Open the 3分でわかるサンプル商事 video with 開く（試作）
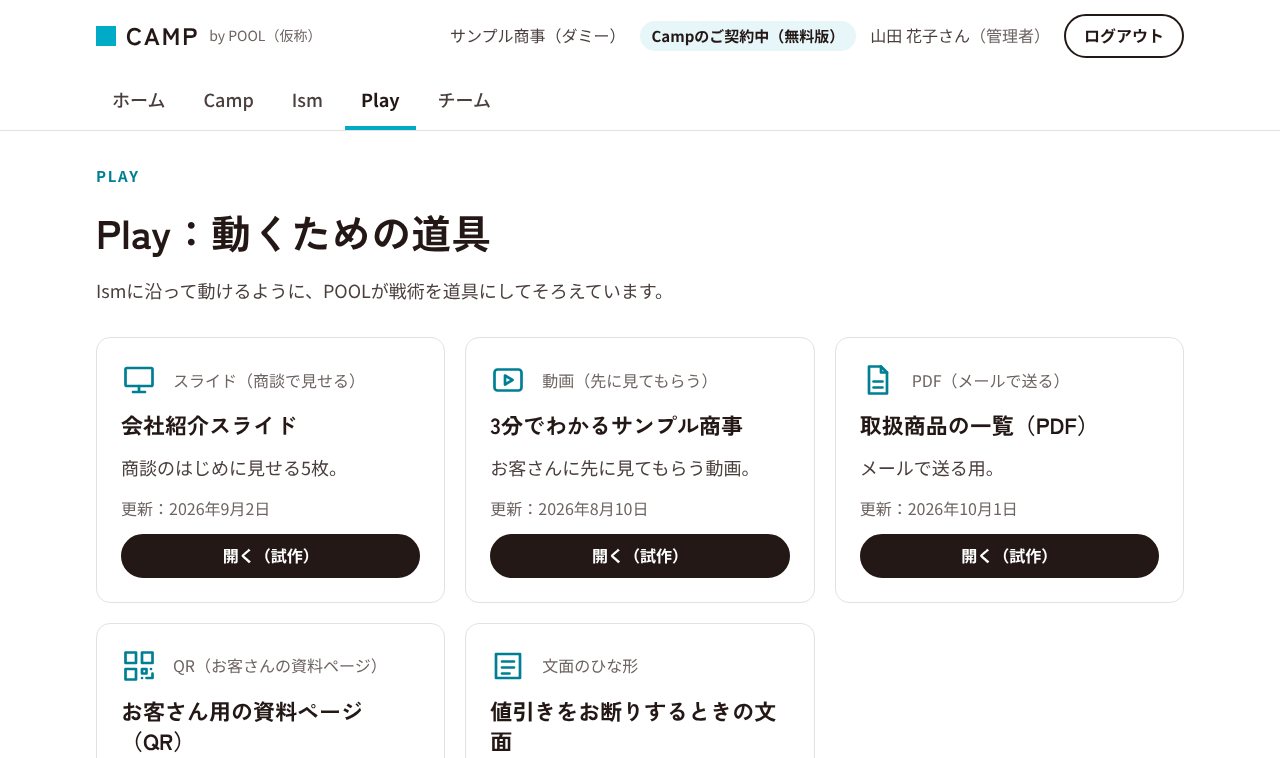Screen dimensions: 1280x758 [x=640, y=556]
